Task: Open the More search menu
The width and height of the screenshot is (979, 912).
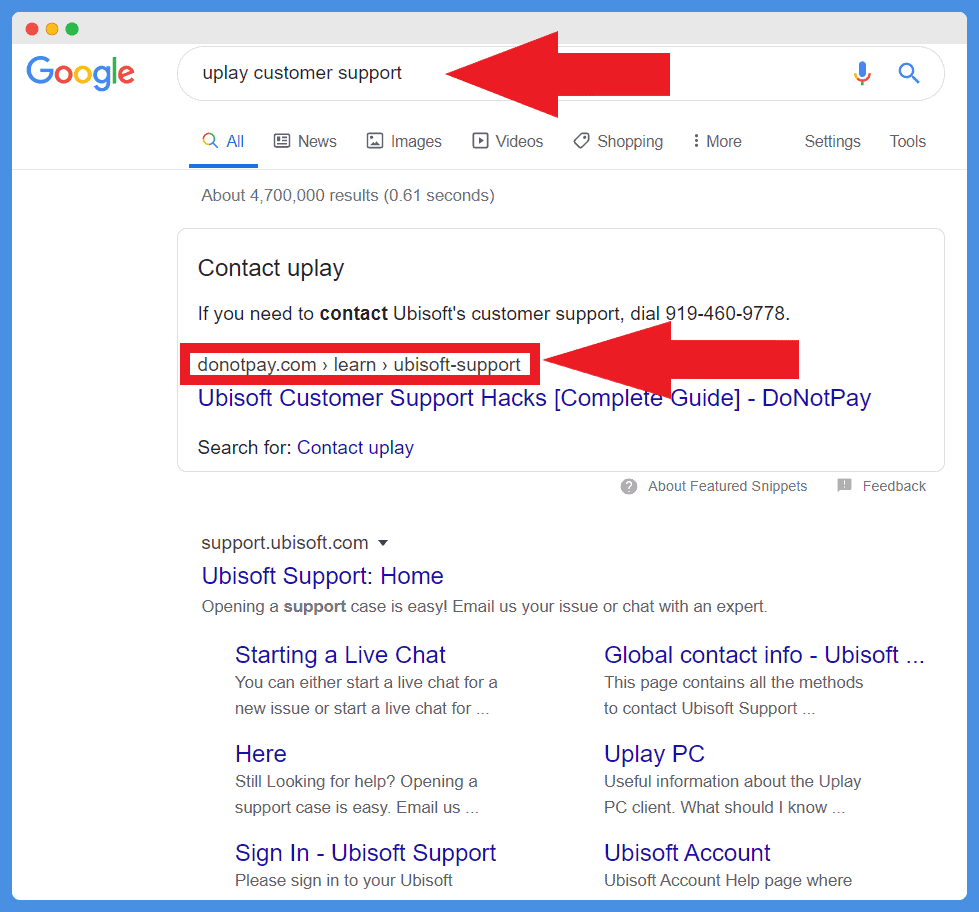Action: tap(717, 141)
